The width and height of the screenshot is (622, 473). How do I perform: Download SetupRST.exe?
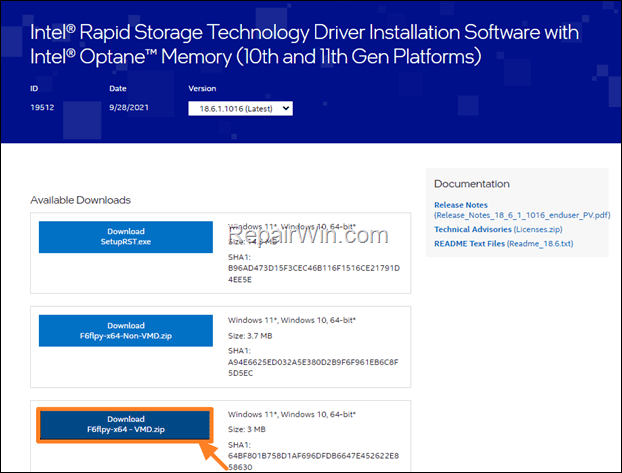point(126,237)
